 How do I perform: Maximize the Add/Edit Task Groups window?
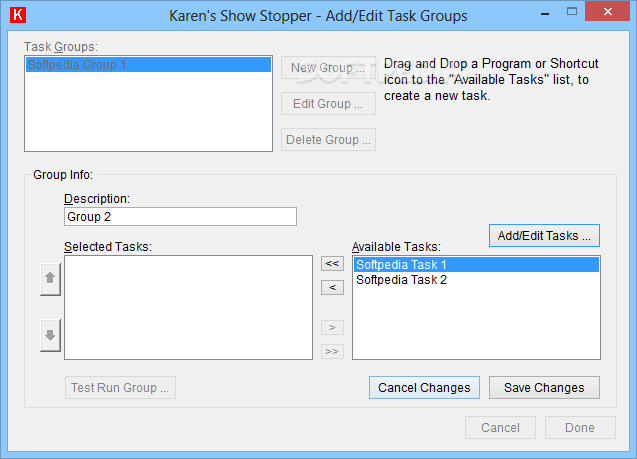[x=572, y=12]
